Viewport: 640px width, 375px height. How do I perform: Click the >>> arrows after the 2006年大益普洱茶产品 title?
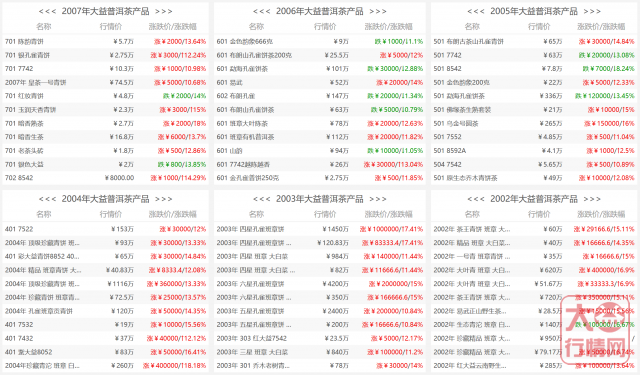pyautogui.click(x=378, y=11)
